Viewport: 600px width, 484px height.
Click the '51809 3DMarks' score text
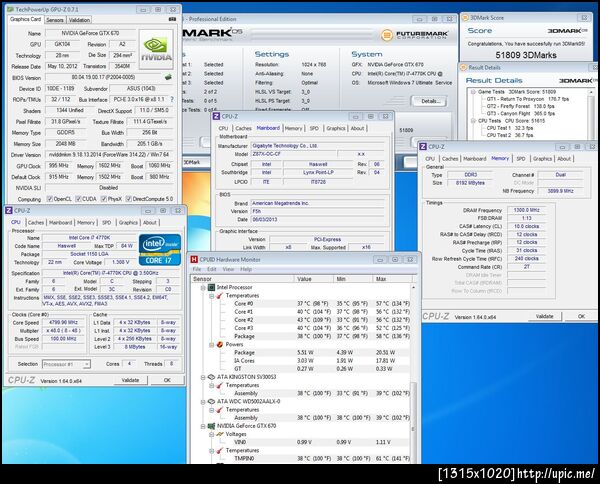click(526, 55)
